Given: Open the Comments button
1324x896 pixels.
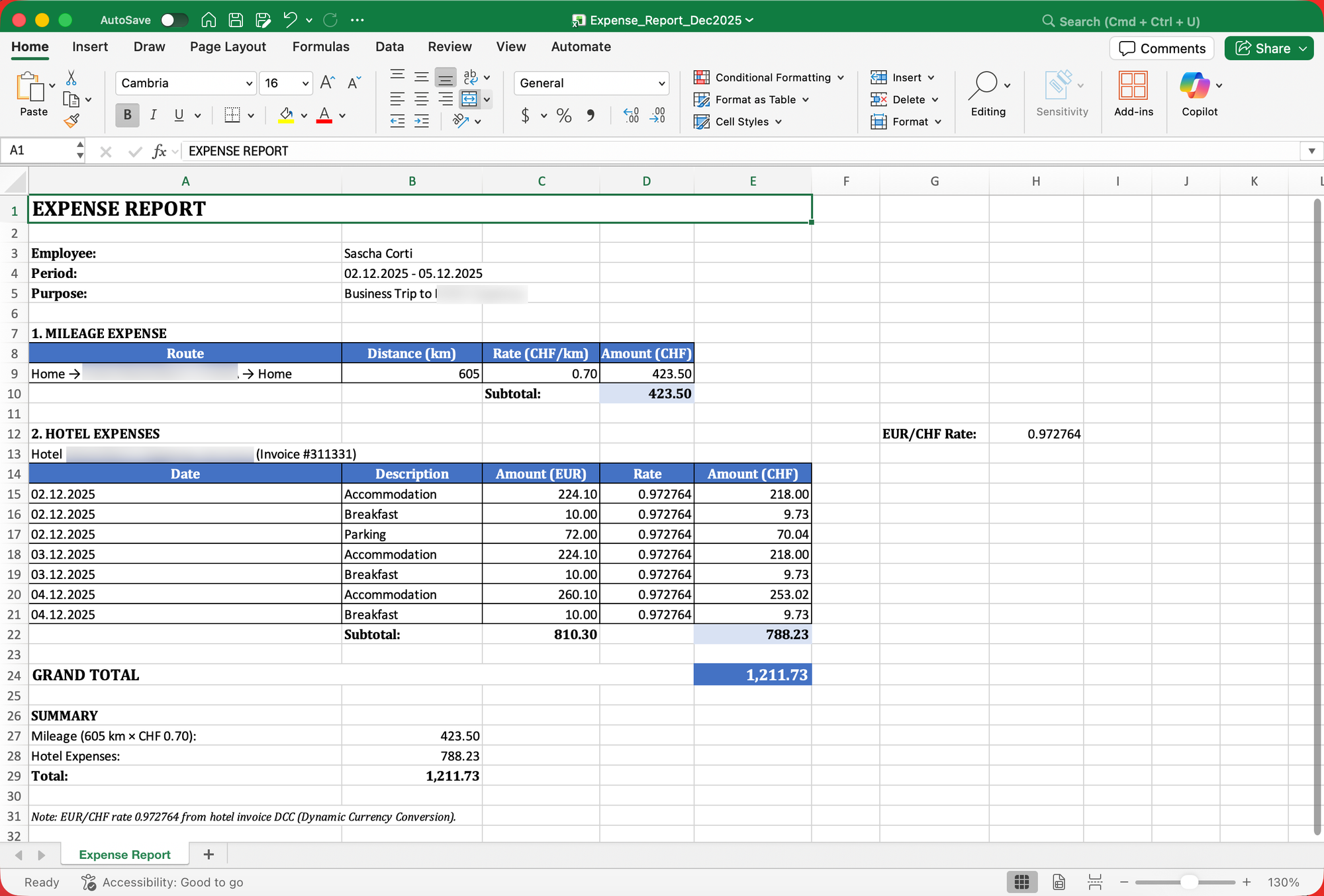Looking at the screenshot, I should [1162, 48].
